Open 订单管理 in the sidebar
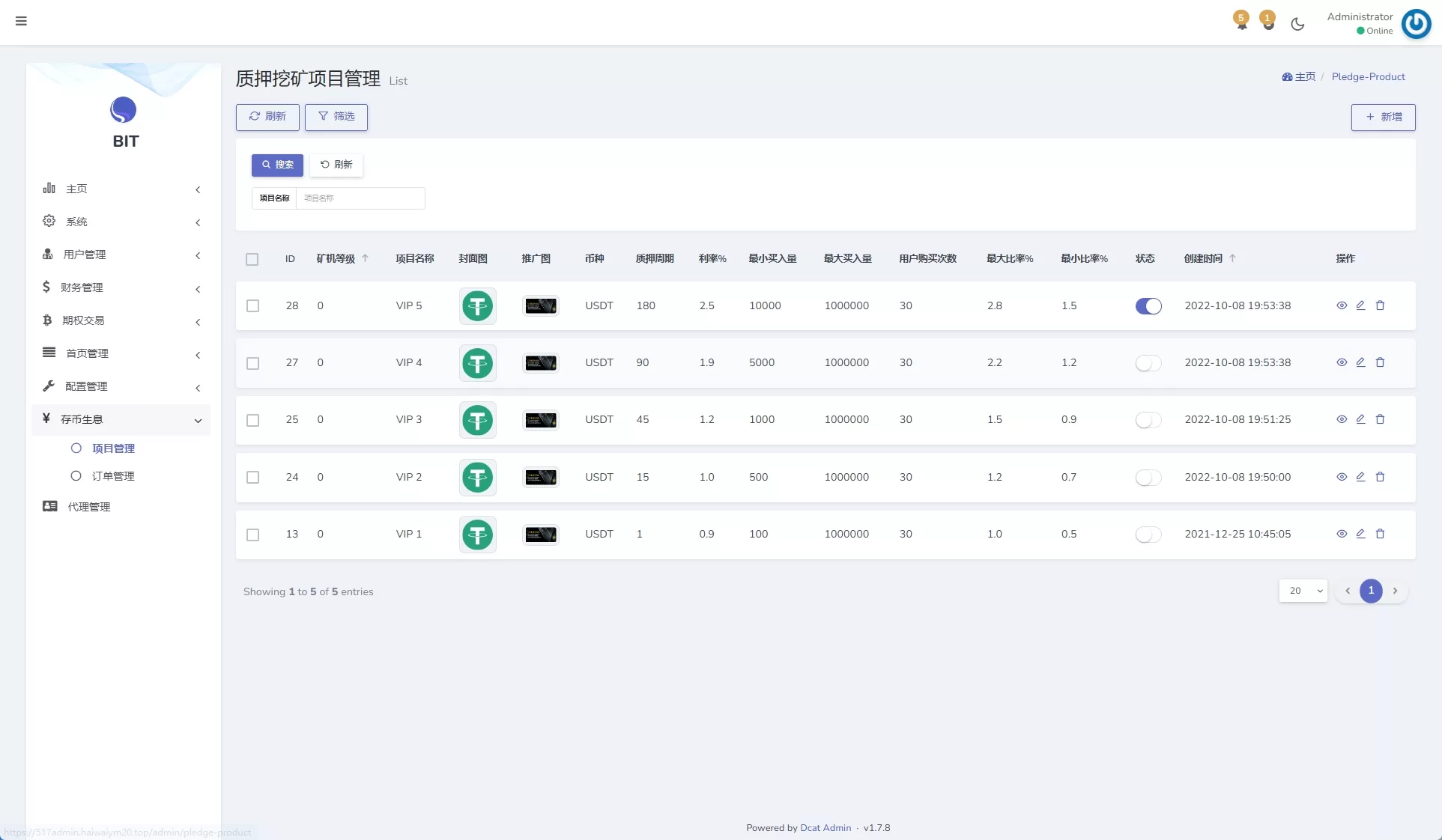The image size is (1442, 840). point(113,476)
